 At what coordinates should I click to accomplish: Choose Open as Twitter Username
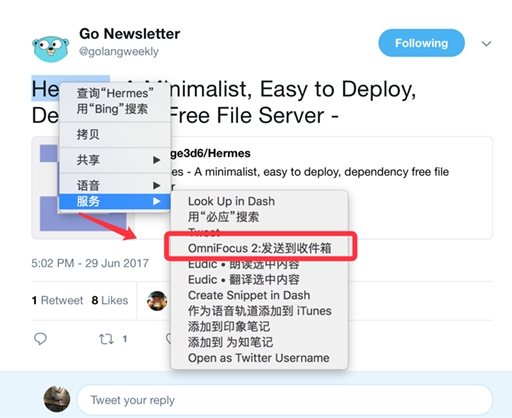point(260,358)
